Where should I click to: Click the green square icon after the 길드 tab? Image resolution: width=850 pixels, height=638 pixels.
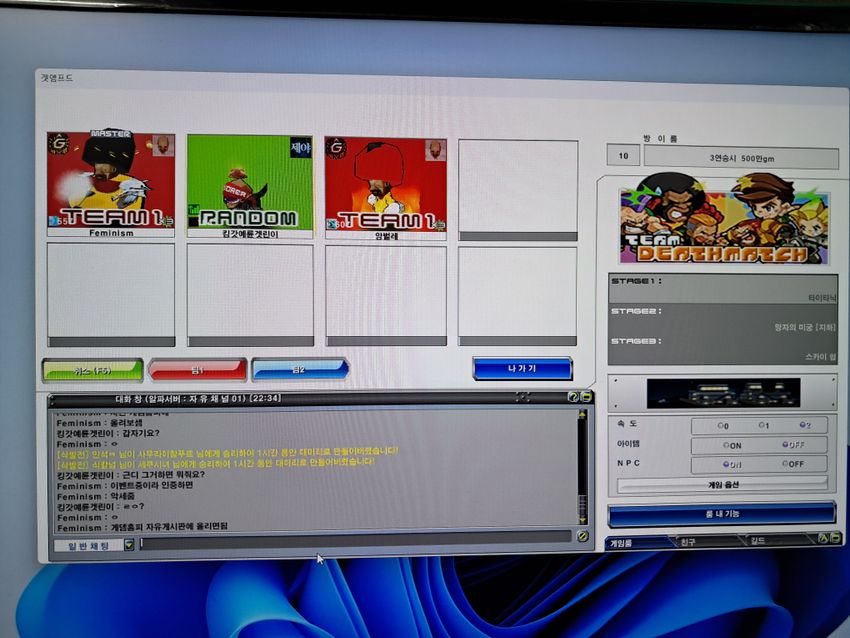tap(835, 538)
